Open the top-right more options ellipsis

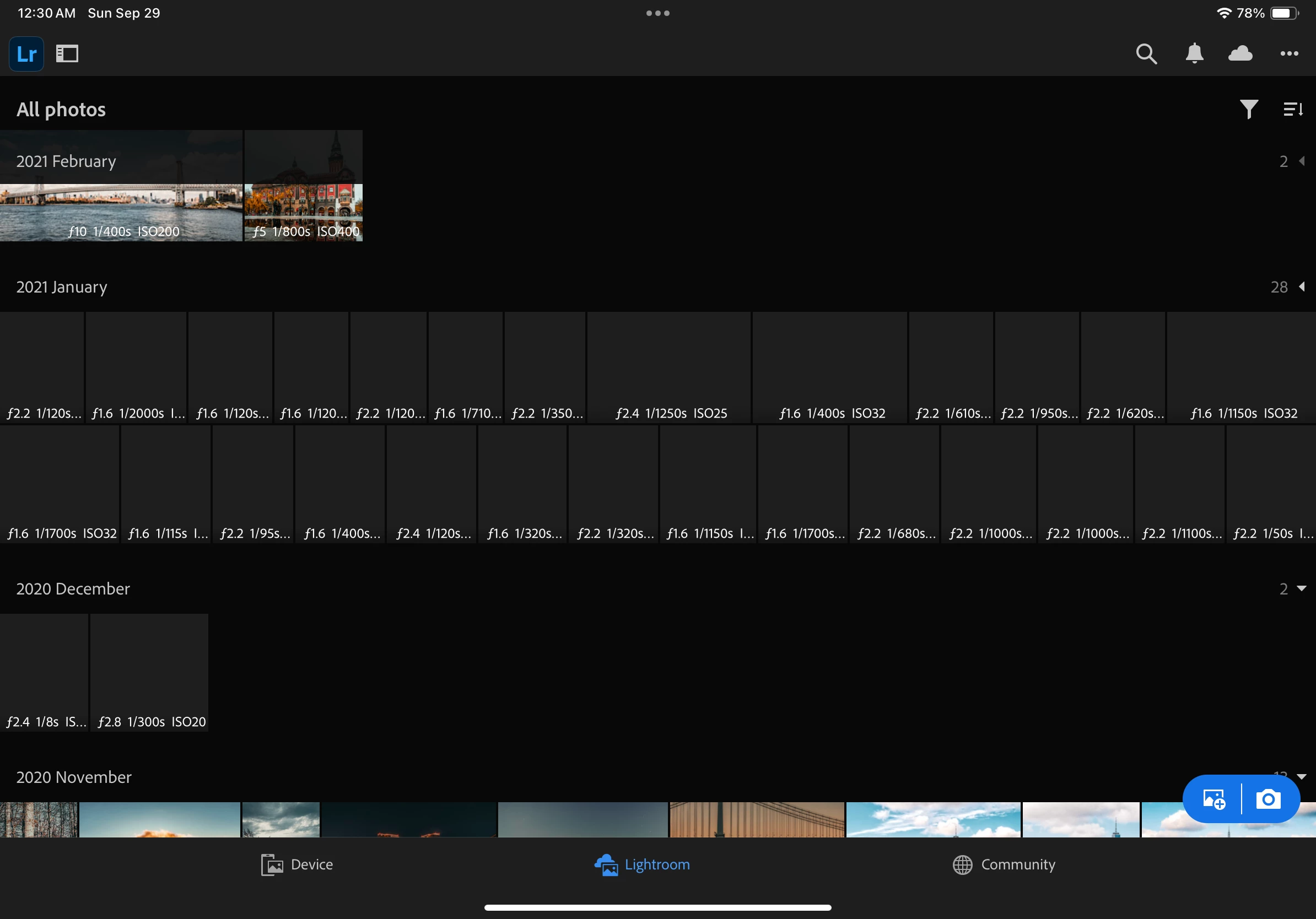(x=1289, y=54)
